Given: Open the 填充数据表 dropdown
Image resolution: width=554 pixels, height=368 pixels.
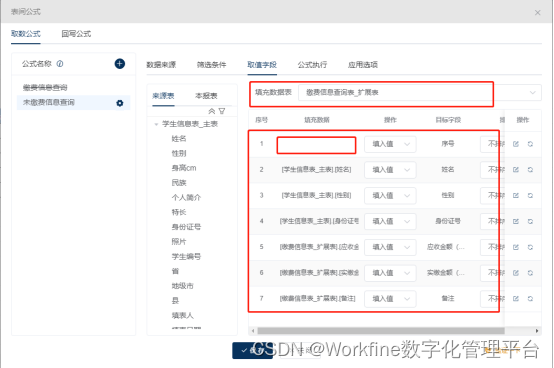Looking at the screenshot, I should [419, 93].
